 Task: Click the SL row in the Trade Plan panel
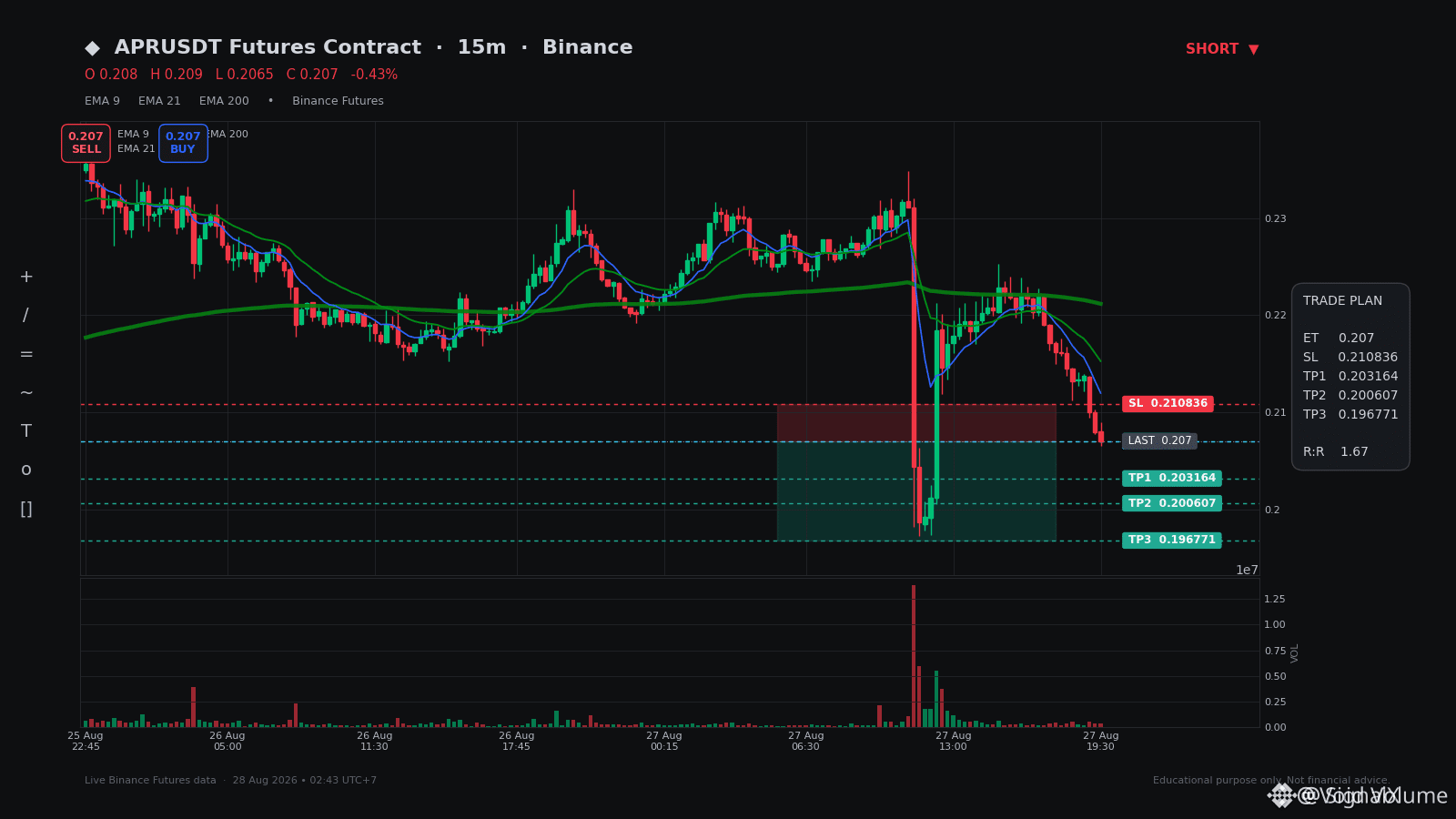click(x=1350, y=358)
